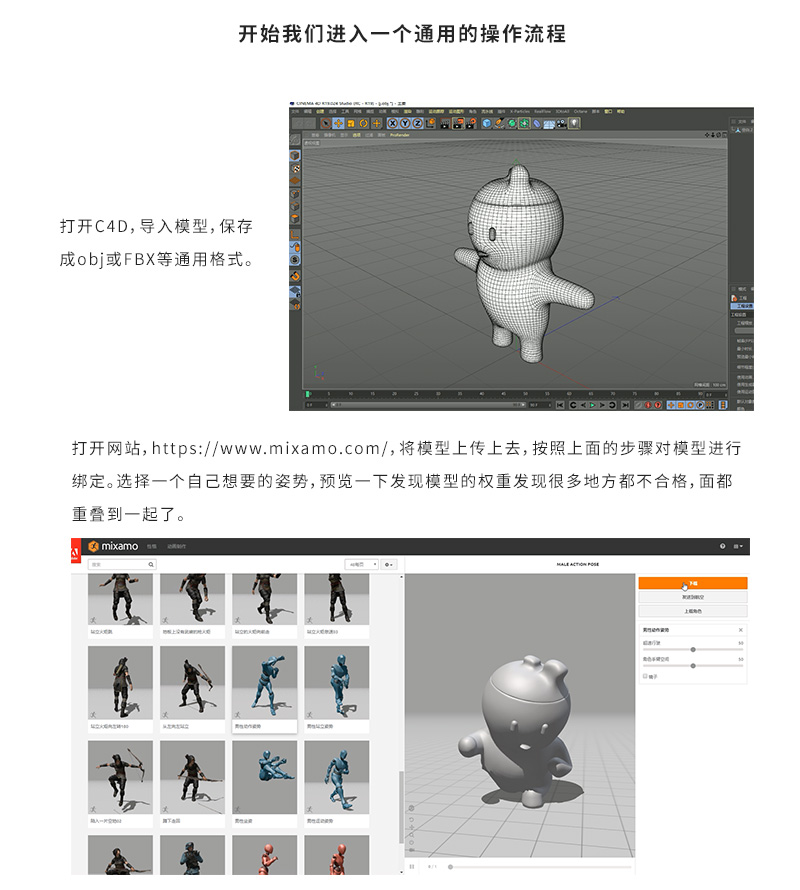The image size is (800, 890).
Task: Click the current frame field in C4D
Action: 716,394
